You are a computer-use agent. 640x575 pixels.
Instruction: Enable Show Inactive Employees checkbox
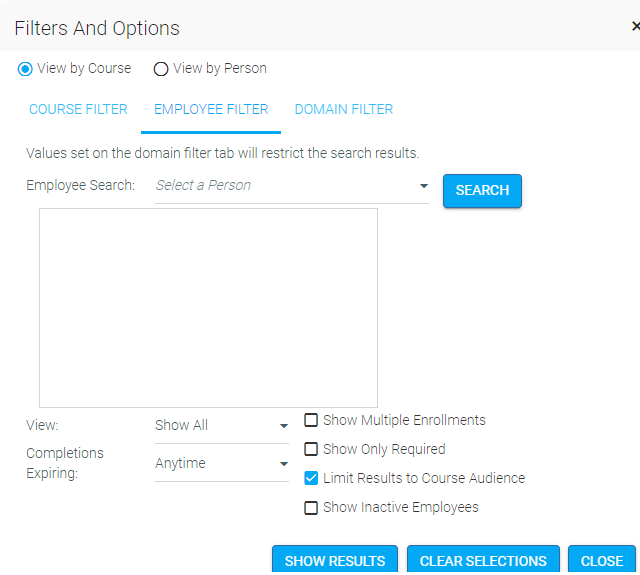click(311, 508)
